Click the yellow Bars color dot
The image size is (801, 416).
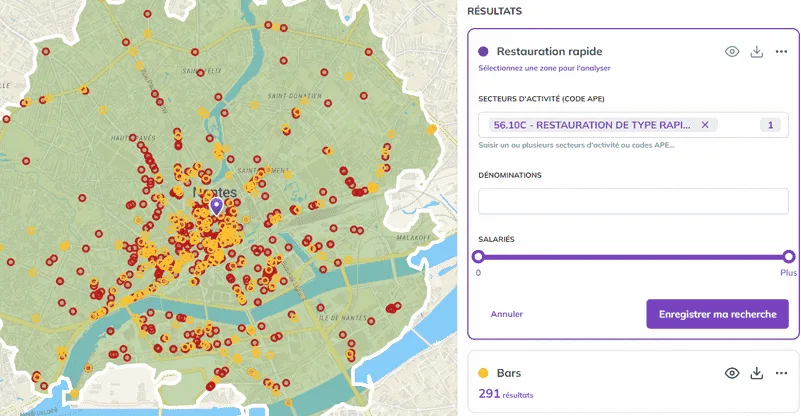(483, 373)
